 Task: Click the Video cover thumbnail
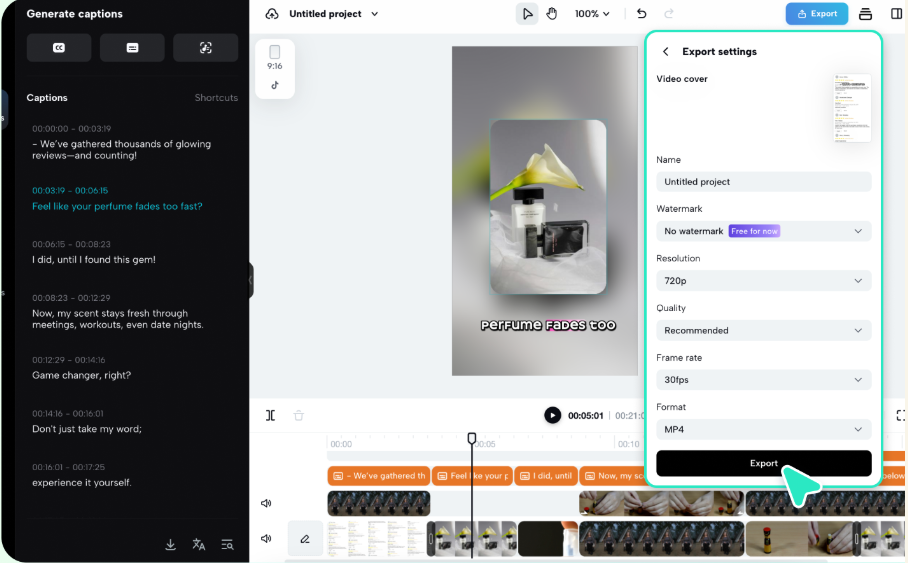pyautogui.click(x=852, y=108)
